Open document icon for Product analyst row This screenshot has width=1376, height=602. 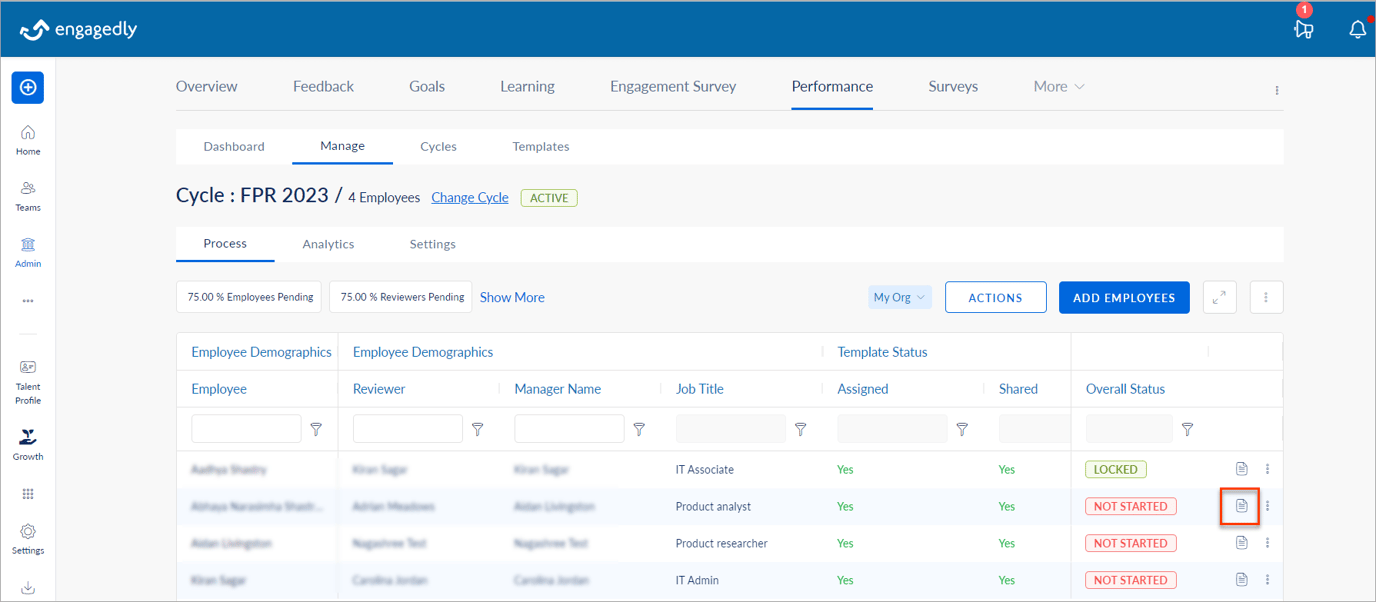pos(1241,506)
